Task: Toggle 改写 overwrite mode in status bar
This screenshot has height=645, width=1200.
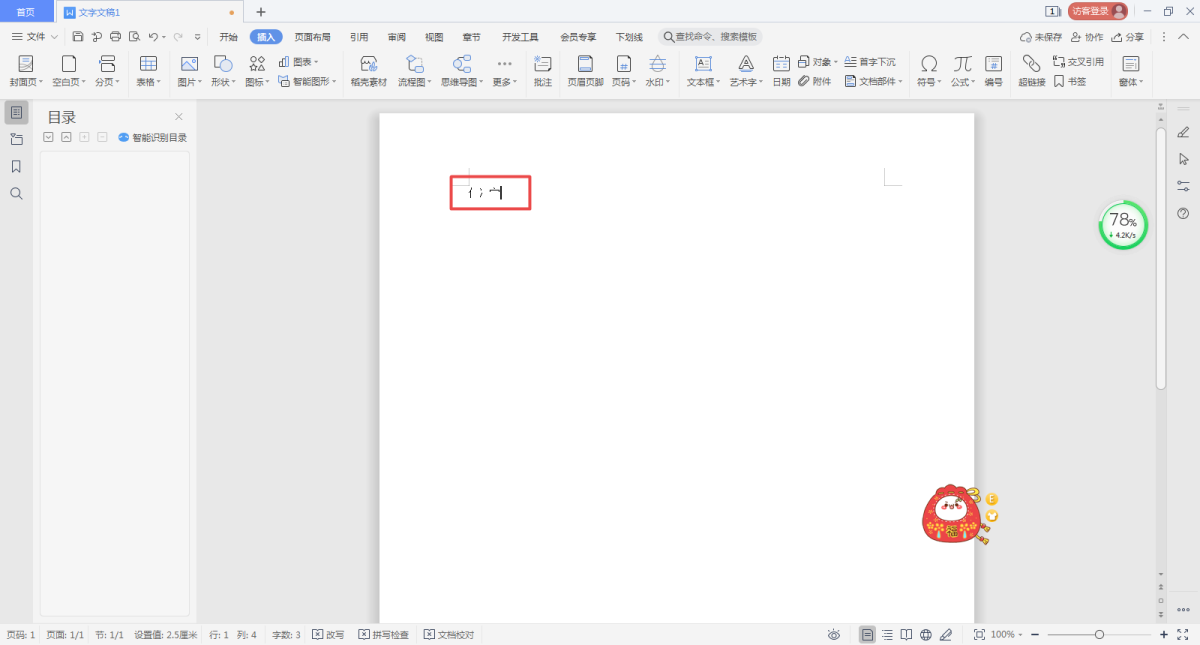Action: tap(328, 634)
